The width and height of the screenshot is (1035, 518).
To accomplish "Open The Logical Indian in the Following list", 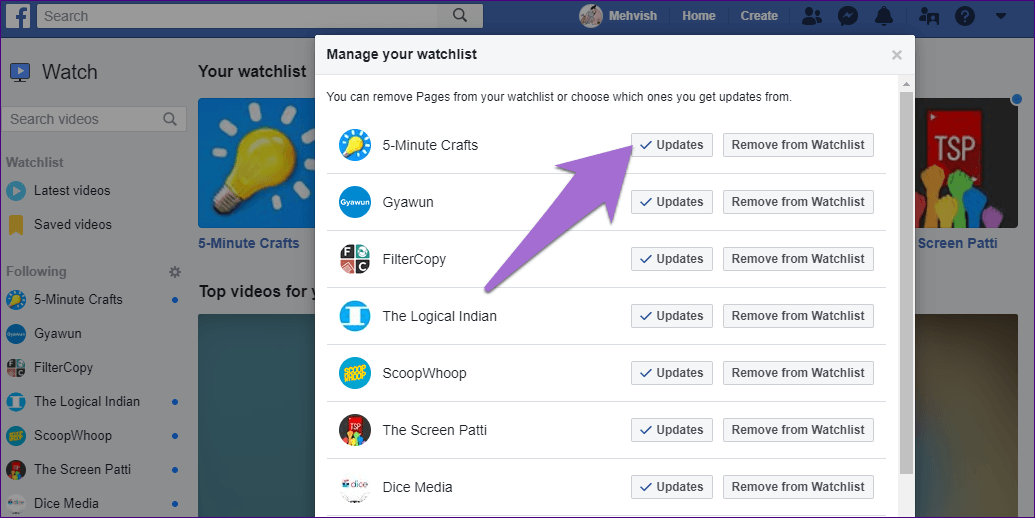I will coord(86,402).
